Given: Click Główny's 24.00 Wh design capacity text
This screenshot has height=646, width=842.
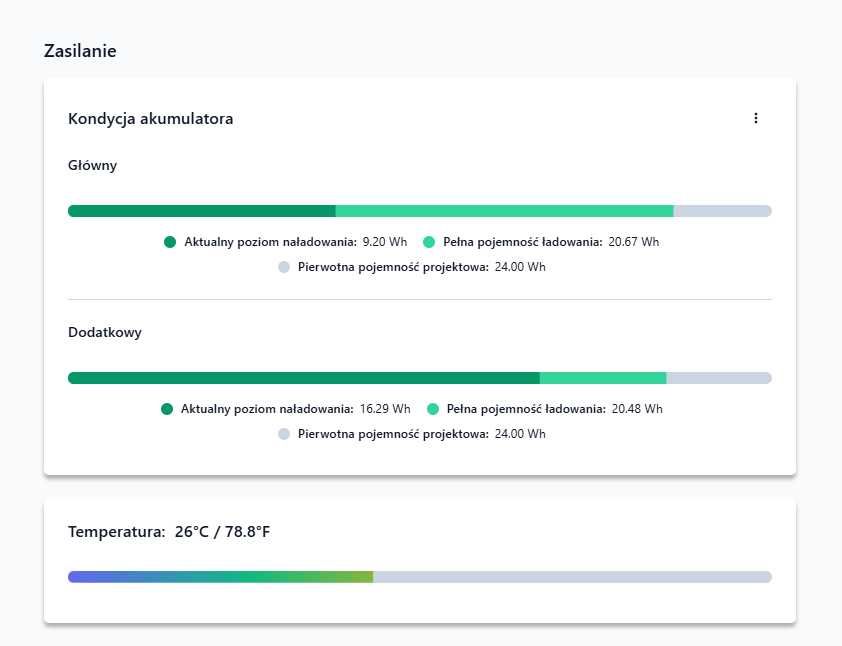Looking at the screenshot, I should (x=520, y=267).
